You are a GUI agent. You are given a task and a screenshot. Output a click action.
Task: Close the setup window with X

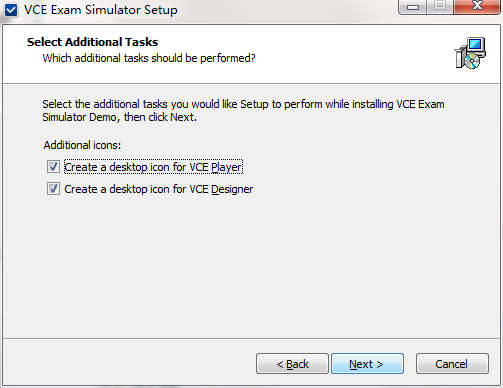click(477, 6)
